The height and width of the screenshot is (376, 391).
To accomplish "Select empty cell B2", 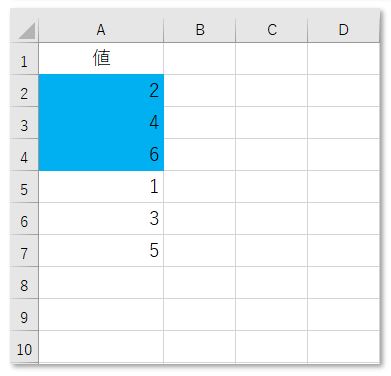I will coord(200,91).
